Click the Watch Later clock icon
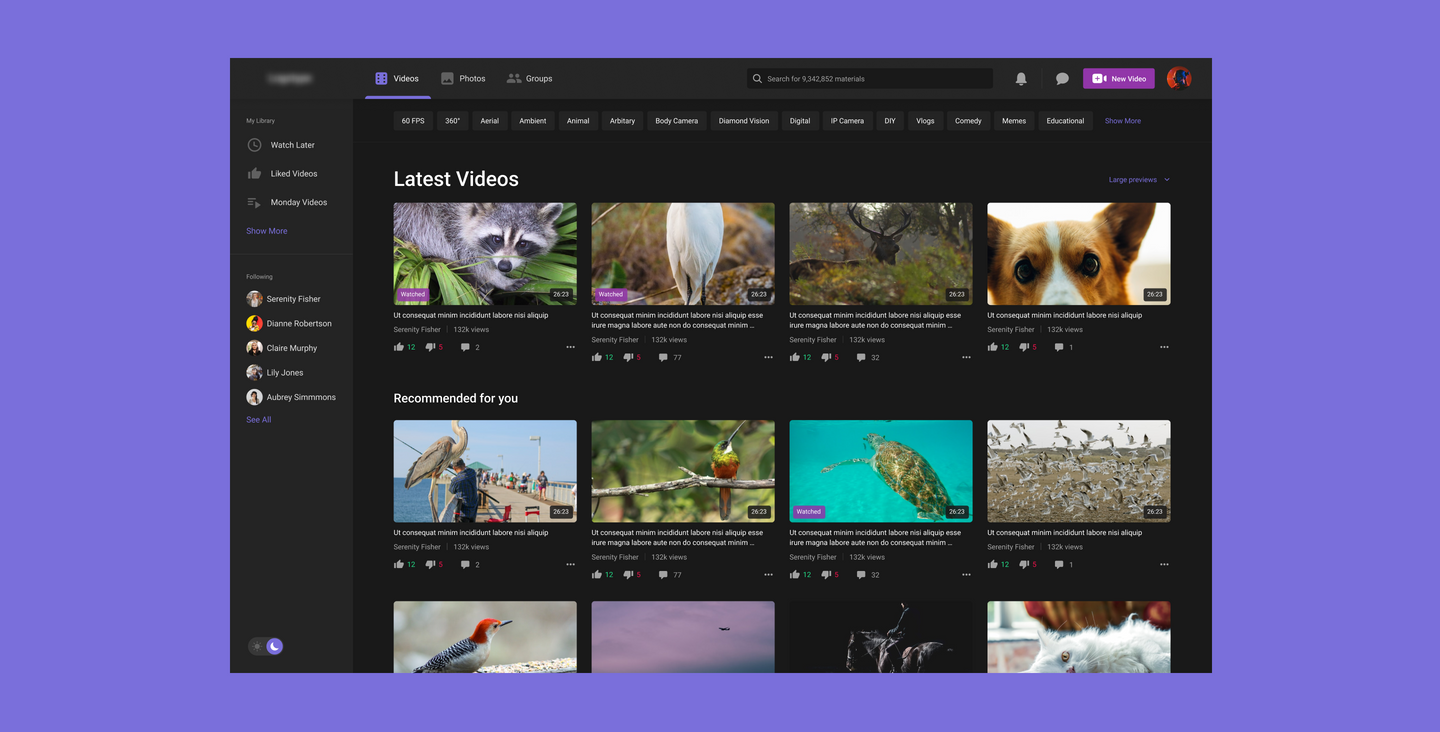 click(x=255, y=145)
